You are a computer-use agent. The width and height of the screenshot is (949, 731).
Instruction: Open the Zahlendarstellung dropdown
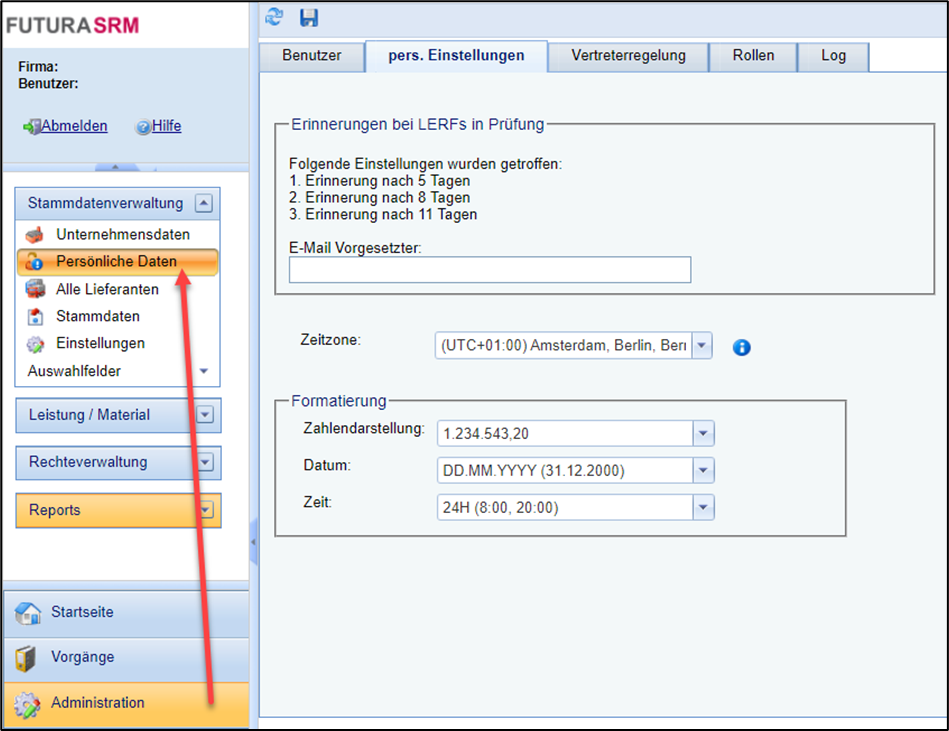click(704, 433)
